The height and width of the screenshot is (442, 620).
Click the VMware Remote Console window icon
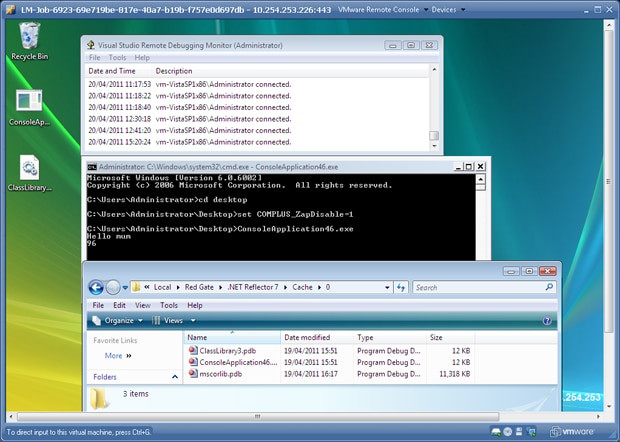coord(11,9)
